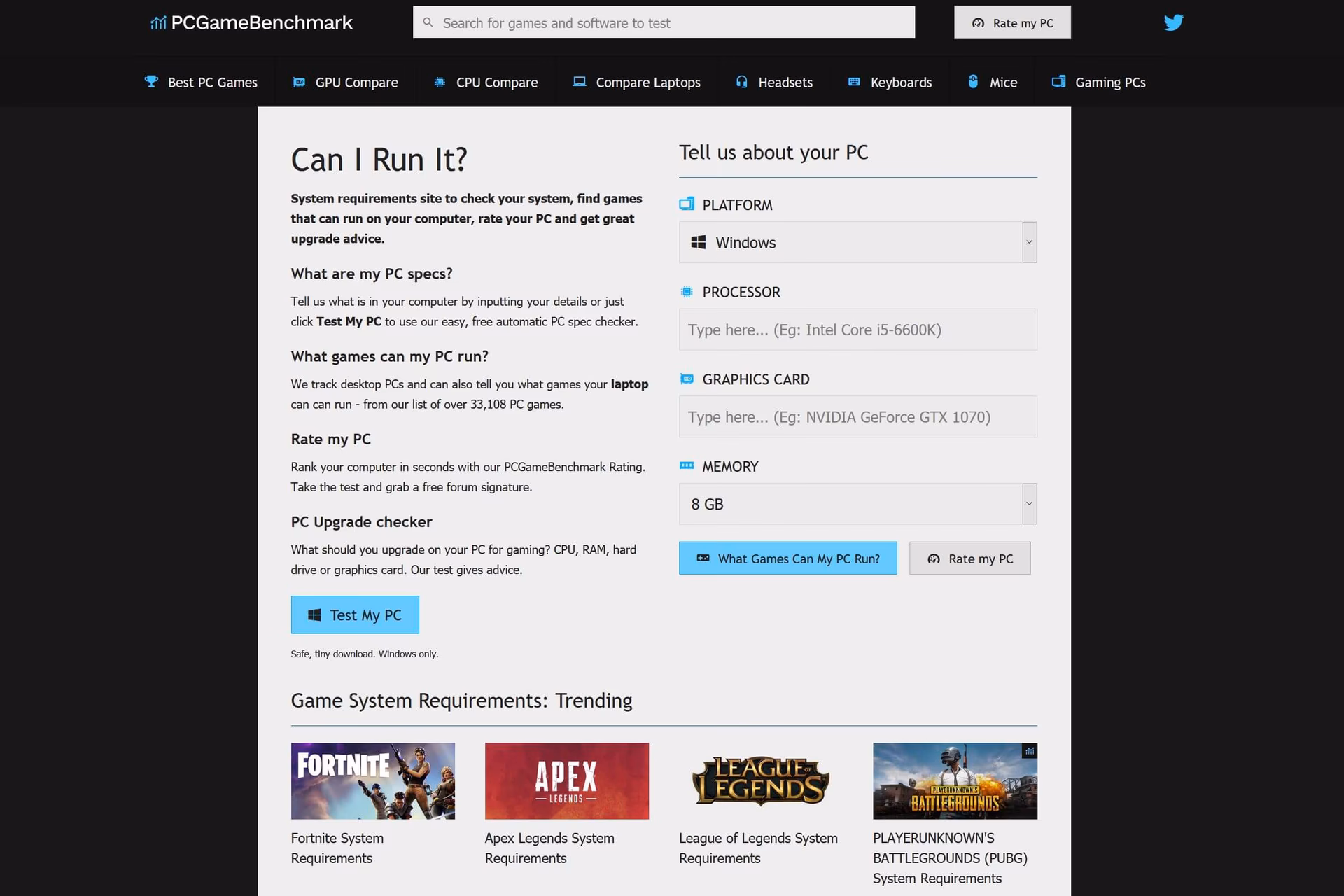Screen dimensions: 1344x896
Task: Click the gauge icon in form Rate my PC
Action: coord(934,559)
